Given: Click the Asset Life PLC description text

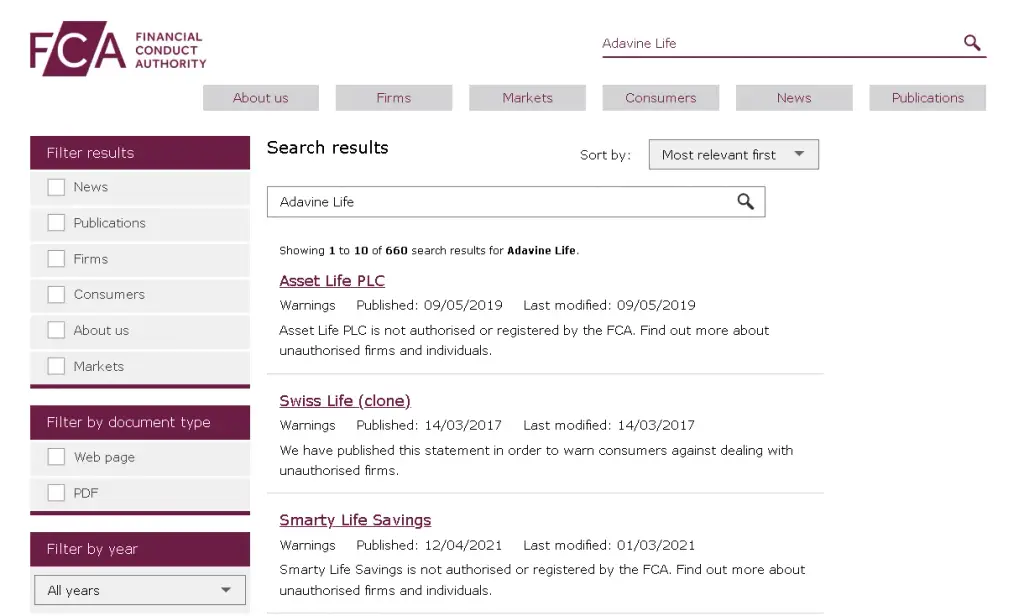Looking at the screenshot, I should [524, 340].
